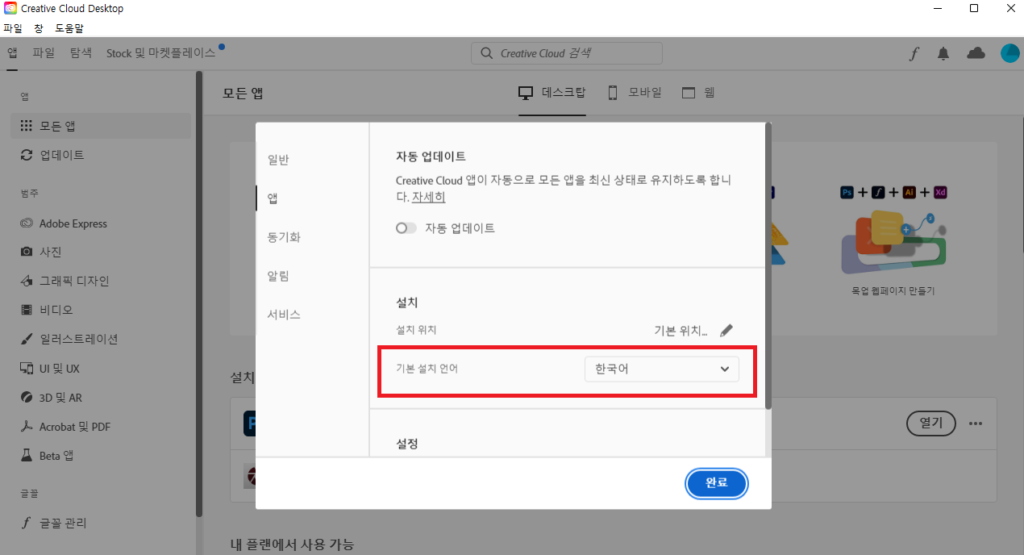
Task: Click the search magnifier icon
Action: 487,53
